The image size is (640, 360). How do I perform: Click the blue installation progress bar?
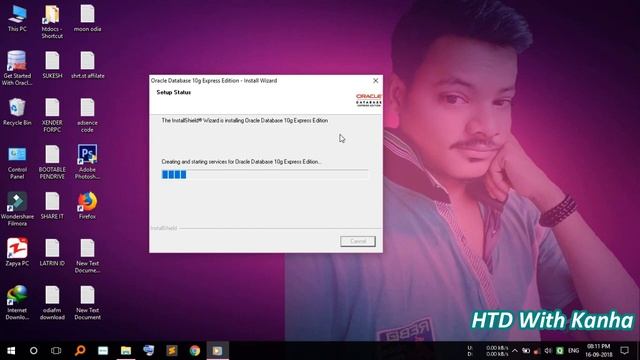pyautogui.click(x=264, y=175)
